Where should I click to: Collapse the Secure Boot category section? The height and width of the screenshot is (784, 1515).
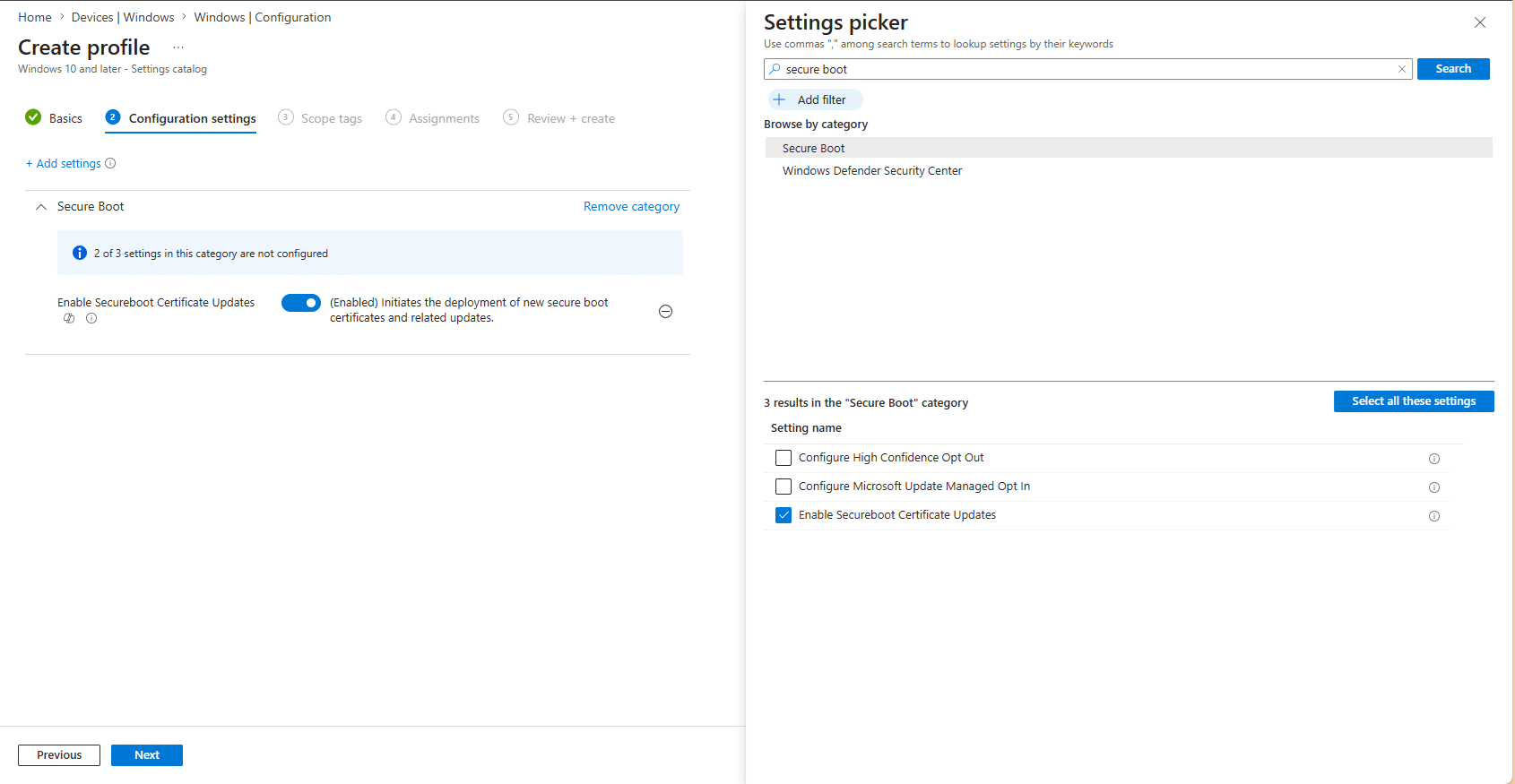(41, 207)
